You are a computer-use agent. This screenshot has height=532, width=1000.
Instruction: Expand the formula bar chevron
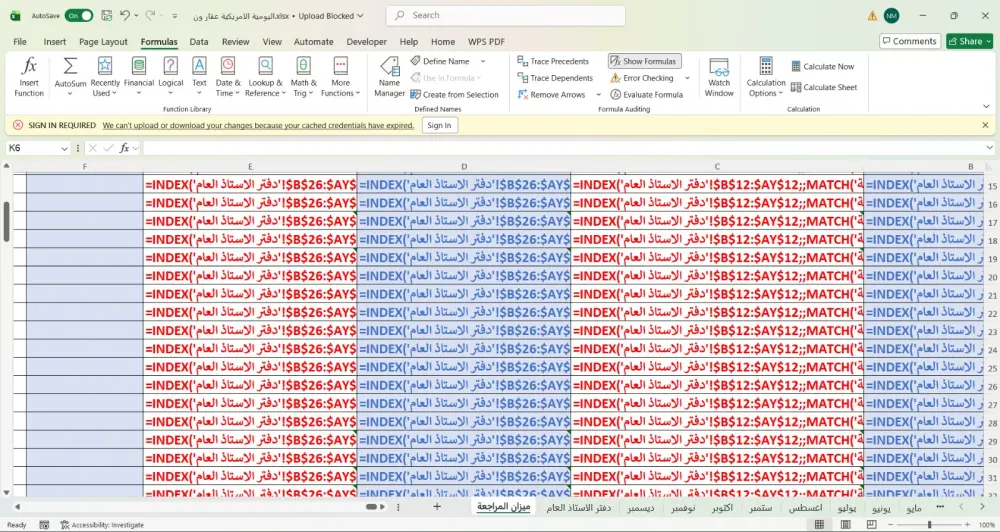pos(989,148)
